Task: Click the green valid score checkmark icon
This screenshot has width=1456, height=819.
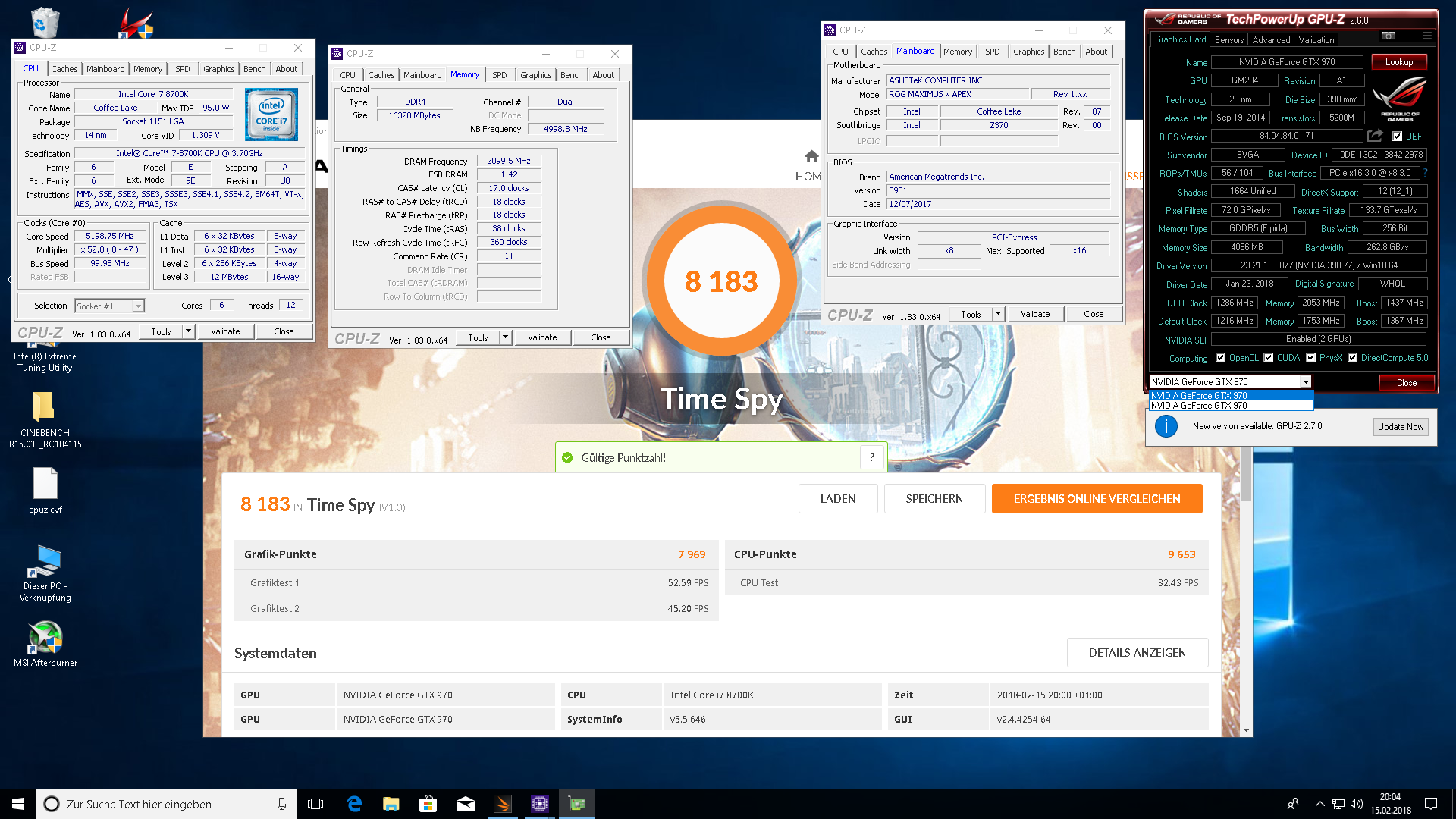Action: pyautogui.click(x=567, y=457)
